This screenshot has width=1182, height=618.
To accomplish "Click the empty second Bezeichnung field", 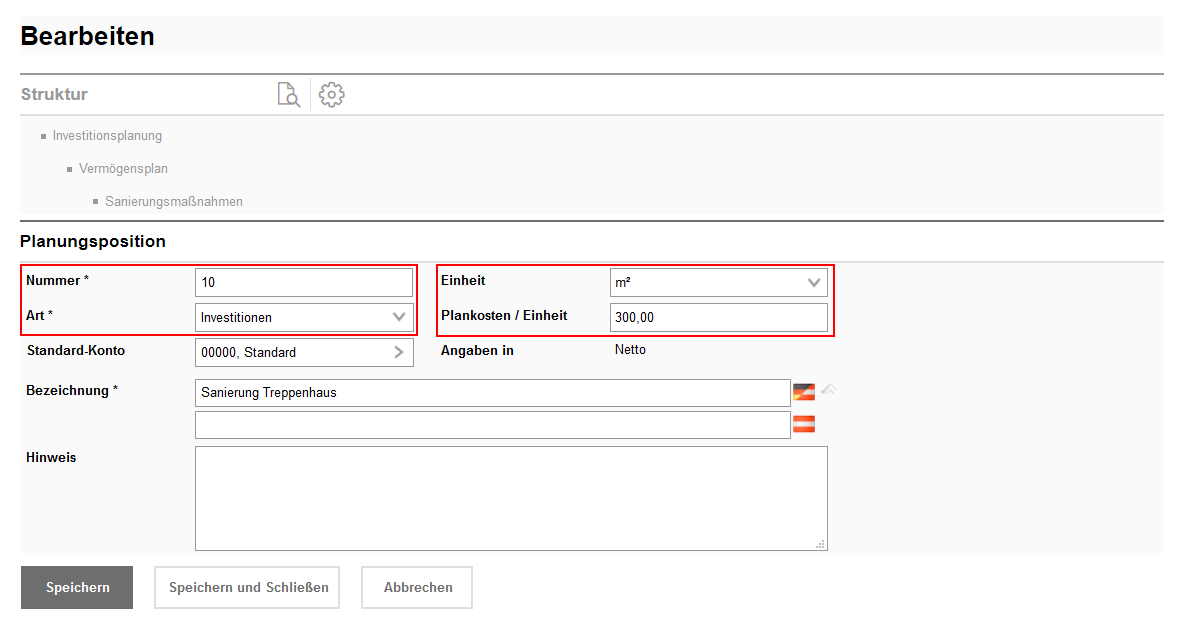I will pos(492,425).
